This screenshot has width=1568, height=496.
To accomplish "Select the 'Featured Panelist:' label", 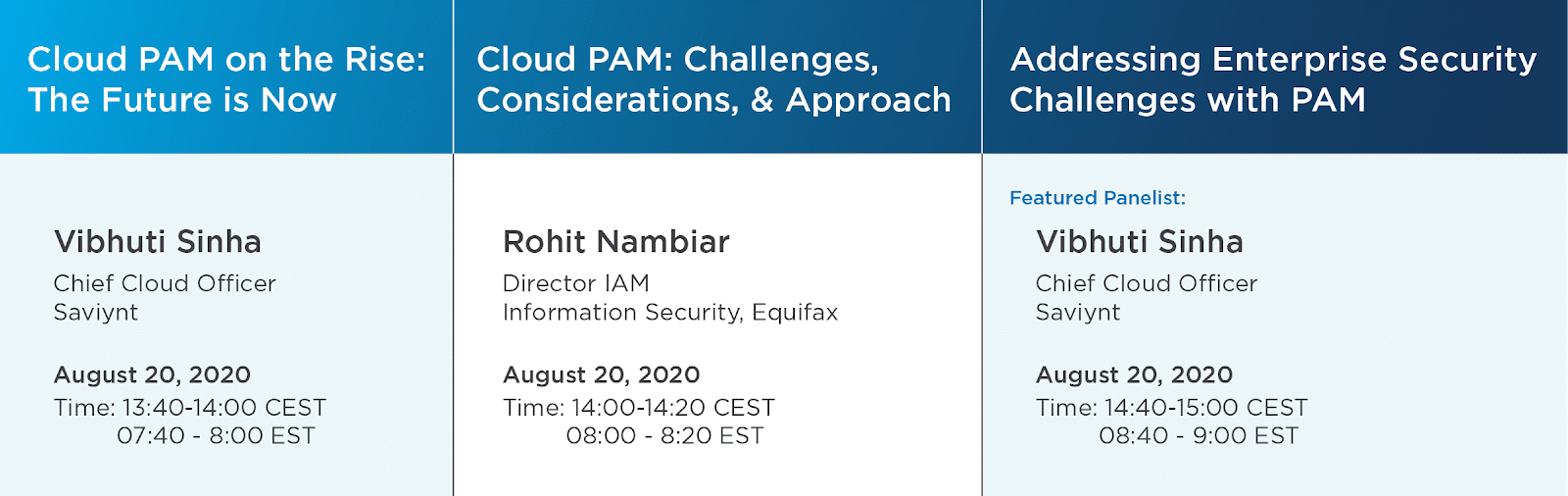I will 1098,198.
